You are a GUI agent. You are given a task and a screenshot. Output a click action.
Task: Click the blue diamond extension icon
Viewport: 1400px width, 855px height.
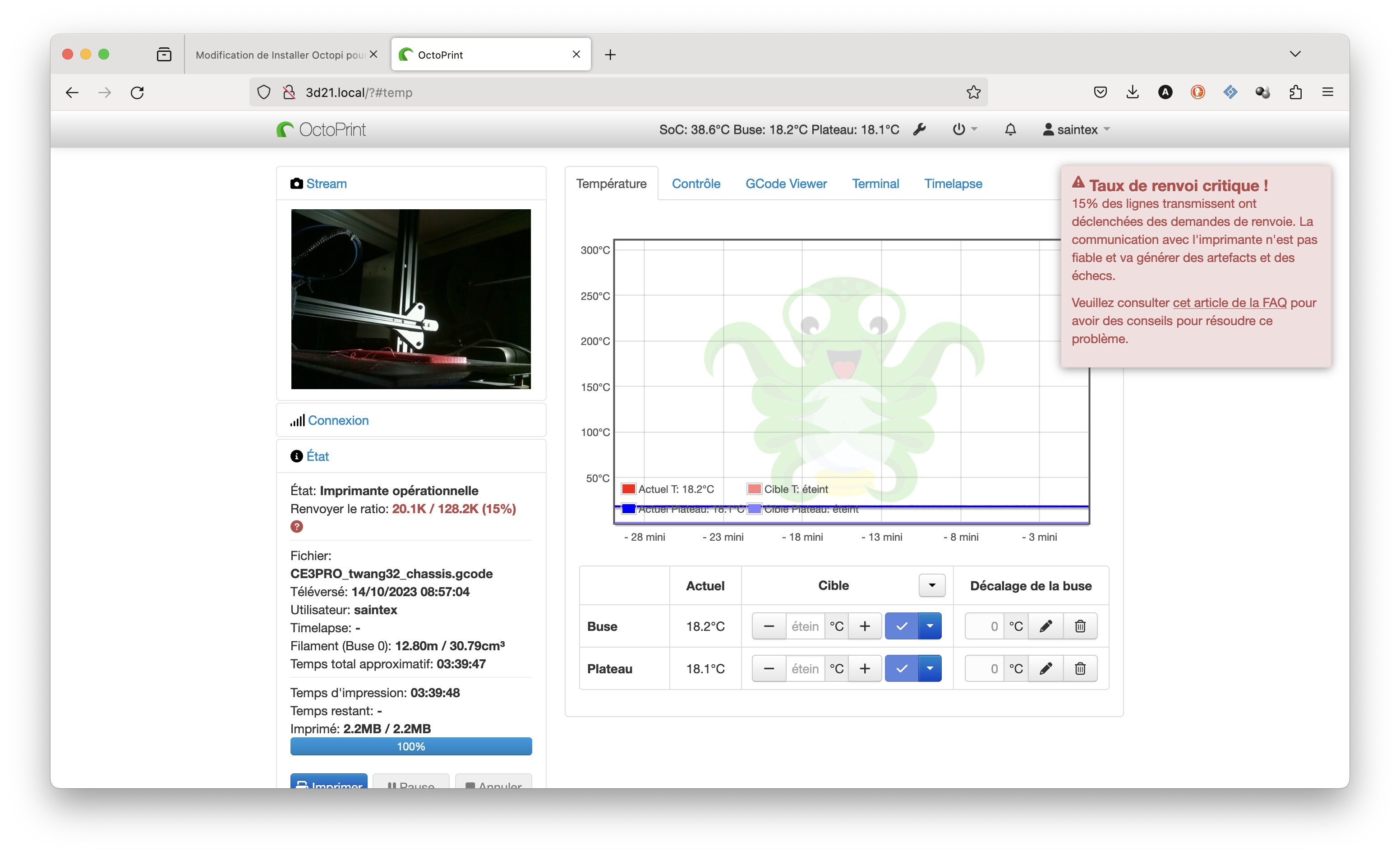pos(1230,92)
